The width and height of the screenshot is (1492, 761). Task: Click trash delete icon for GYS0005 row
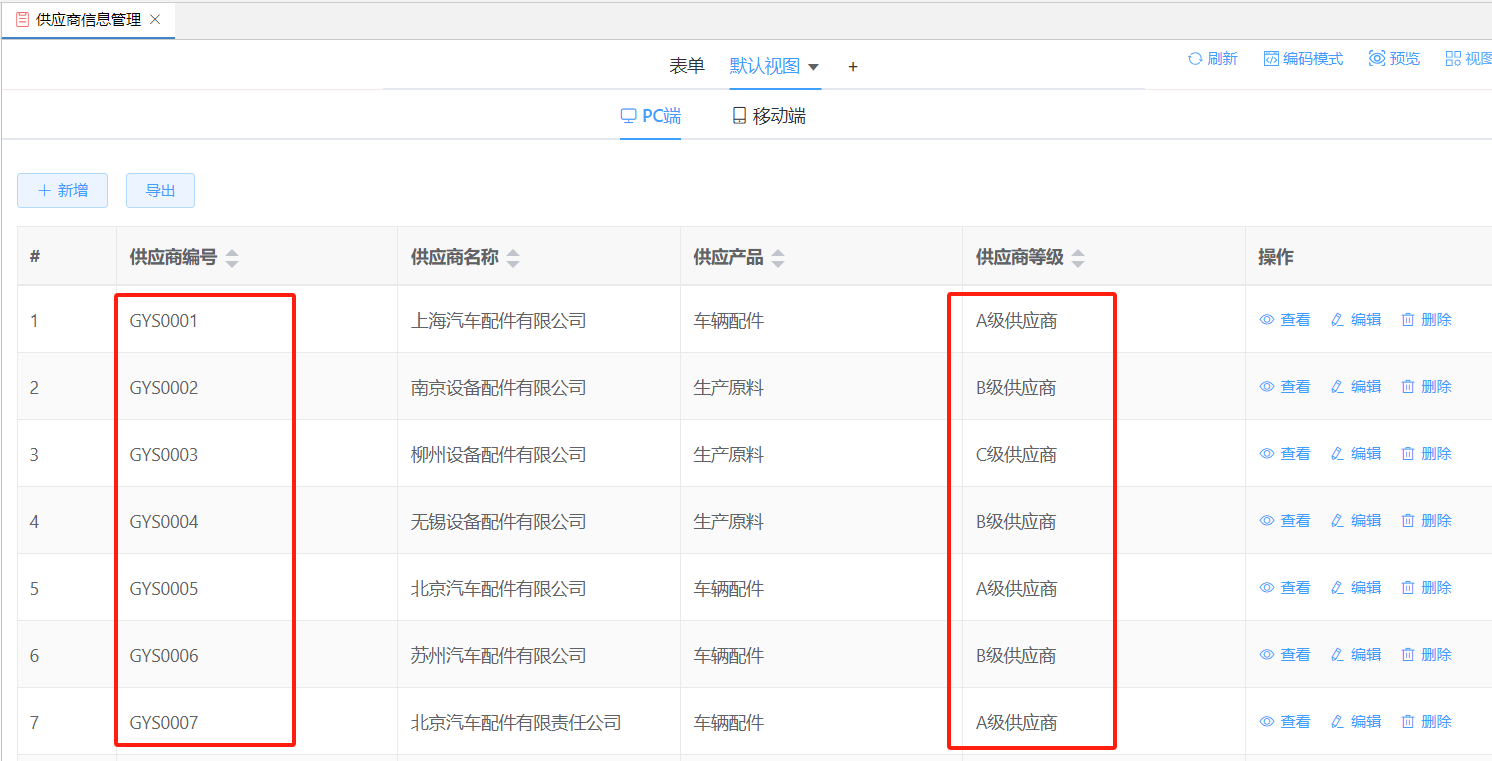click(1408, 588)
